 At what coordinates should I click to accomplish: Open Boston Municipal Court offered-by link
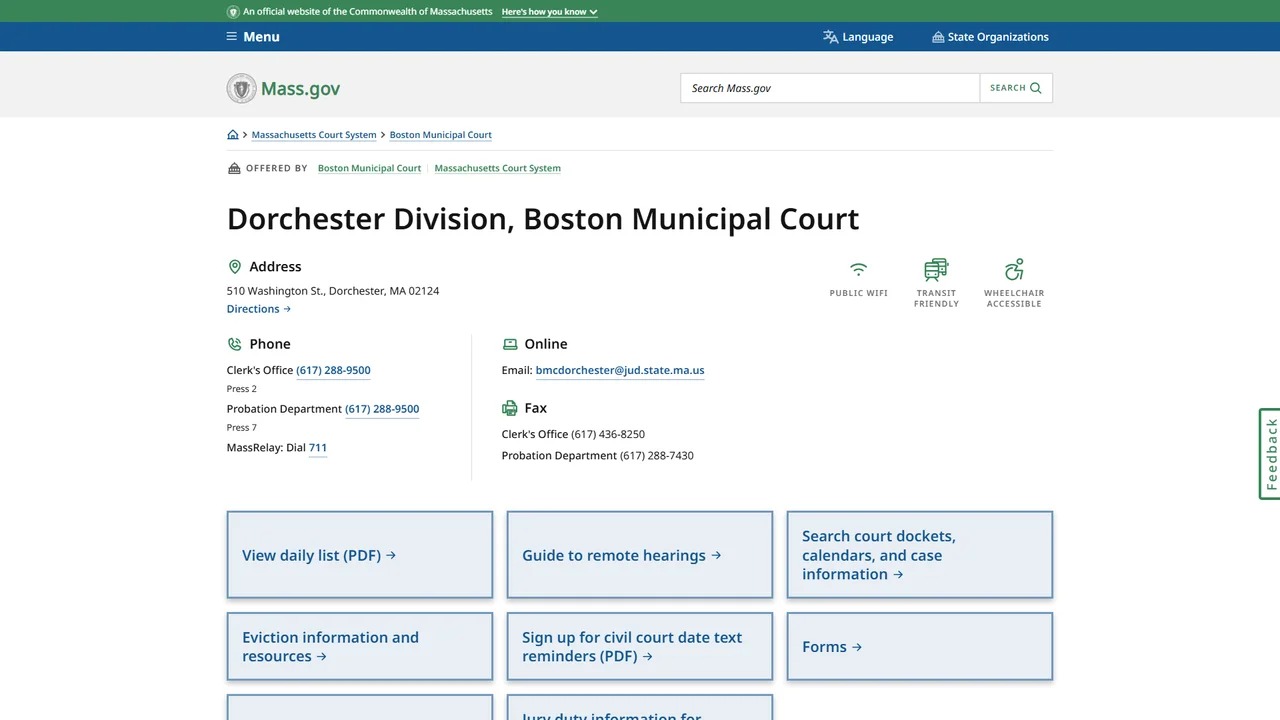[369, 168]
